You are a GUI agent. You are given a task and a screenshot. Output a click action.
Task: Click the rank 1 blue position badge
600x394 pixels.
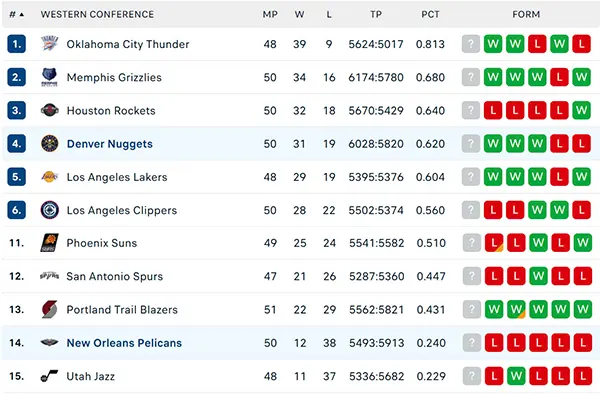(x=16, y=44)
